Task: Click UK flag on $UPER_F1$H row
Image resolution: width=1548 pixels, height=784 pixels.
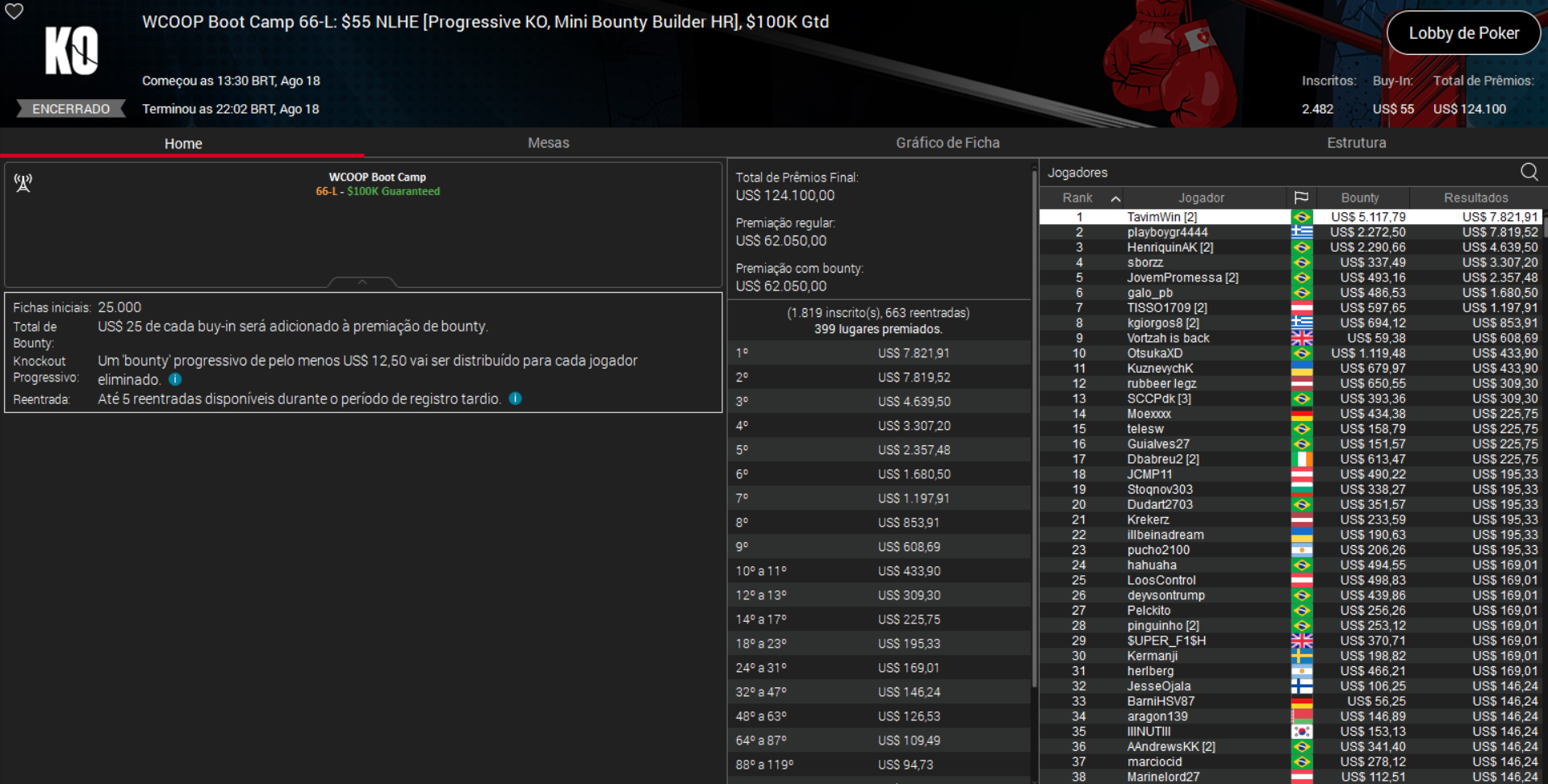Action: point(1302,641)
